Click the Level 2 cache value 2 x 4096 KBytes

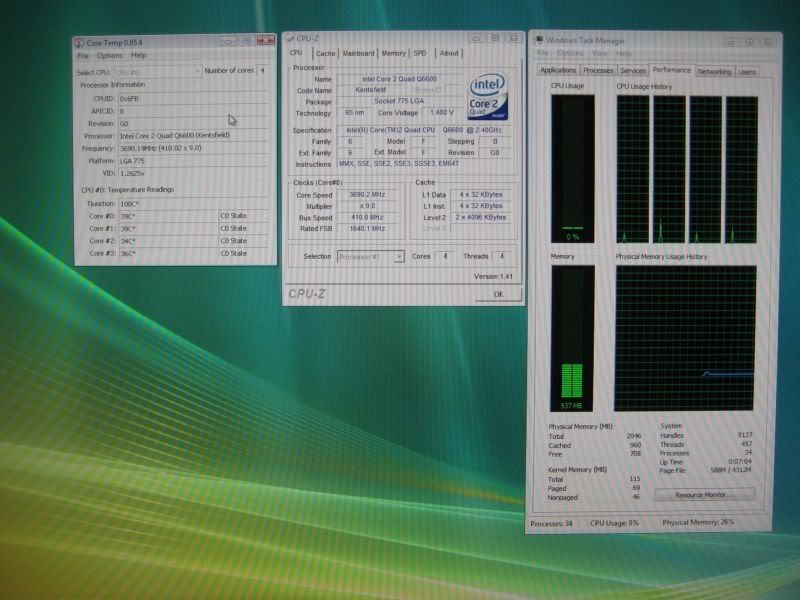pyautogui.click(x=481, y=217)
